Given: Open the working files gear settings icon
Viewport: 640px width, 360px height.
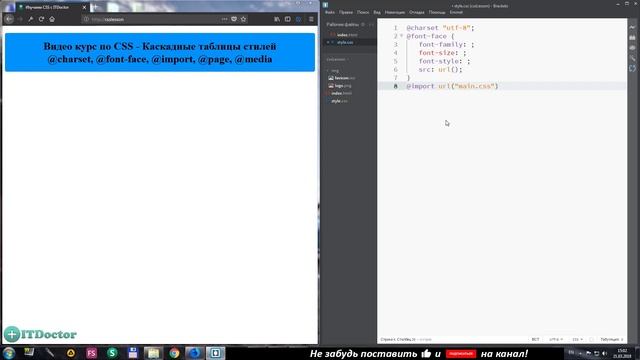Looking at the screenshot, I should coord(363,24).
